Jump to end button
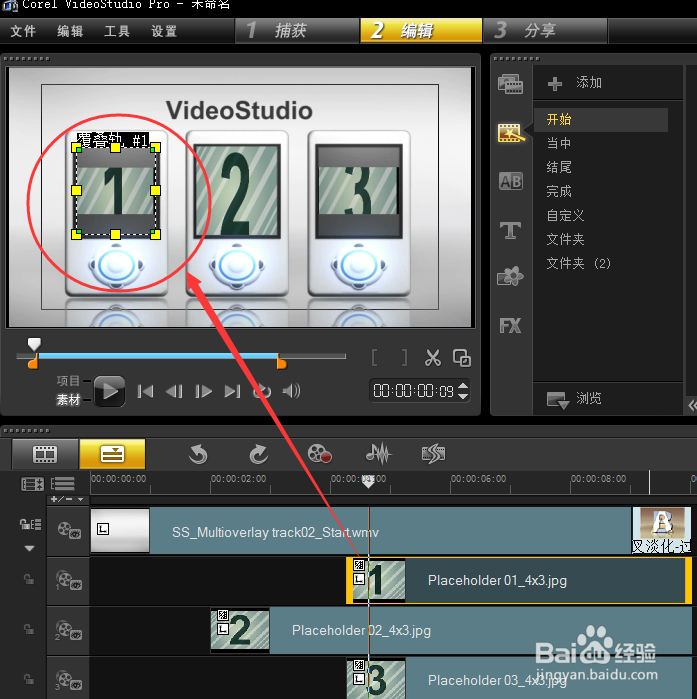The height and width of the screenshot is (699, 697). 232,391
